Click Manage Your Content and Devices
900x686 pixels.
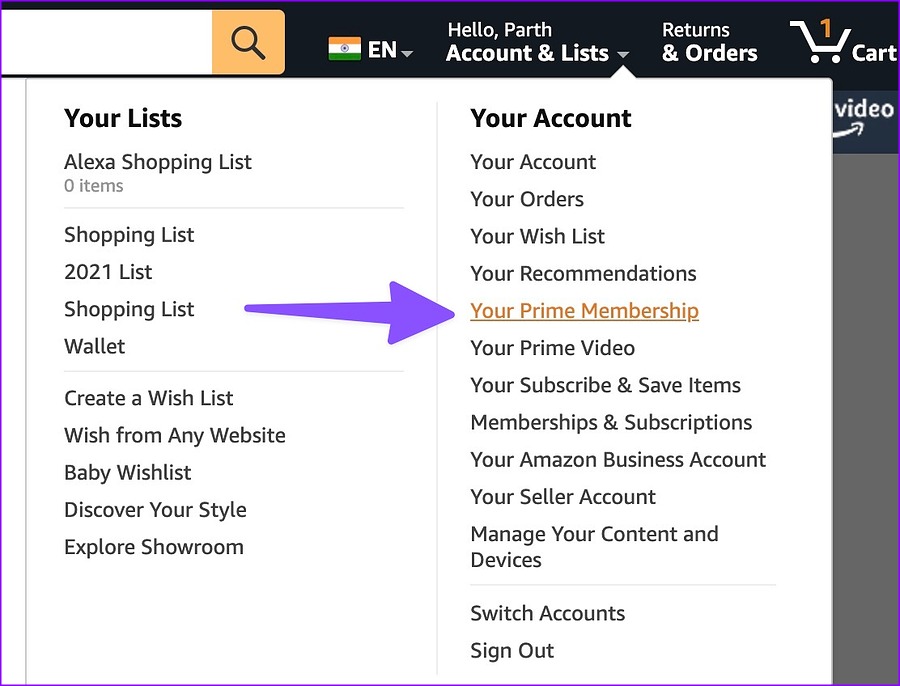[594, 546]
